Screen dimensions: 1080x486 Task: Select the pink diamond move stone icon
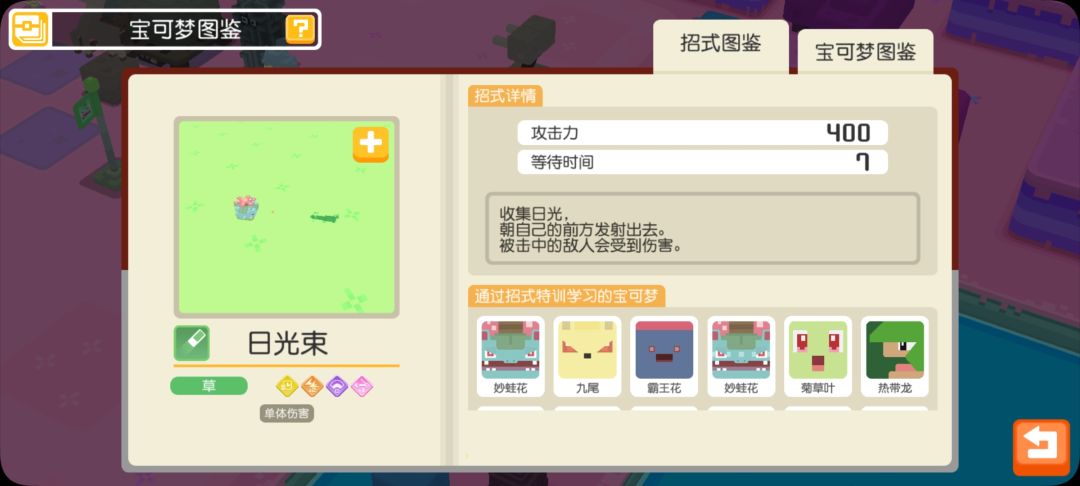coord(362,386)
